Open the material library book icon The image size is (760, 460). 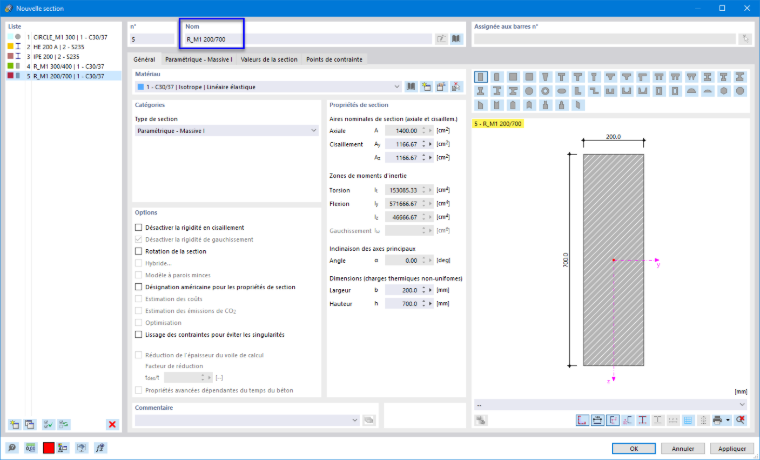[x=411, y=87]
